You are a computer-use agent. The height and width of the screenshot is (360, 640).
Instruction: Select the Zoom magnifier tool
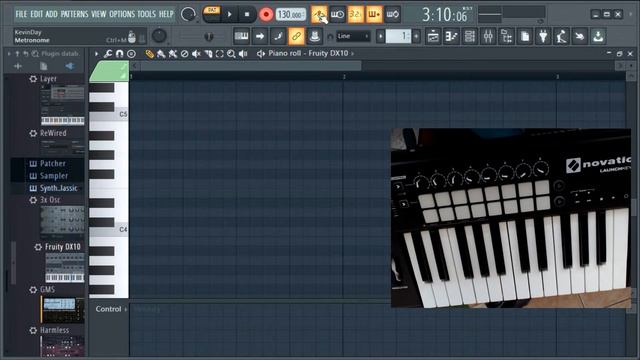pyautogui.click(x=231, y=53)
